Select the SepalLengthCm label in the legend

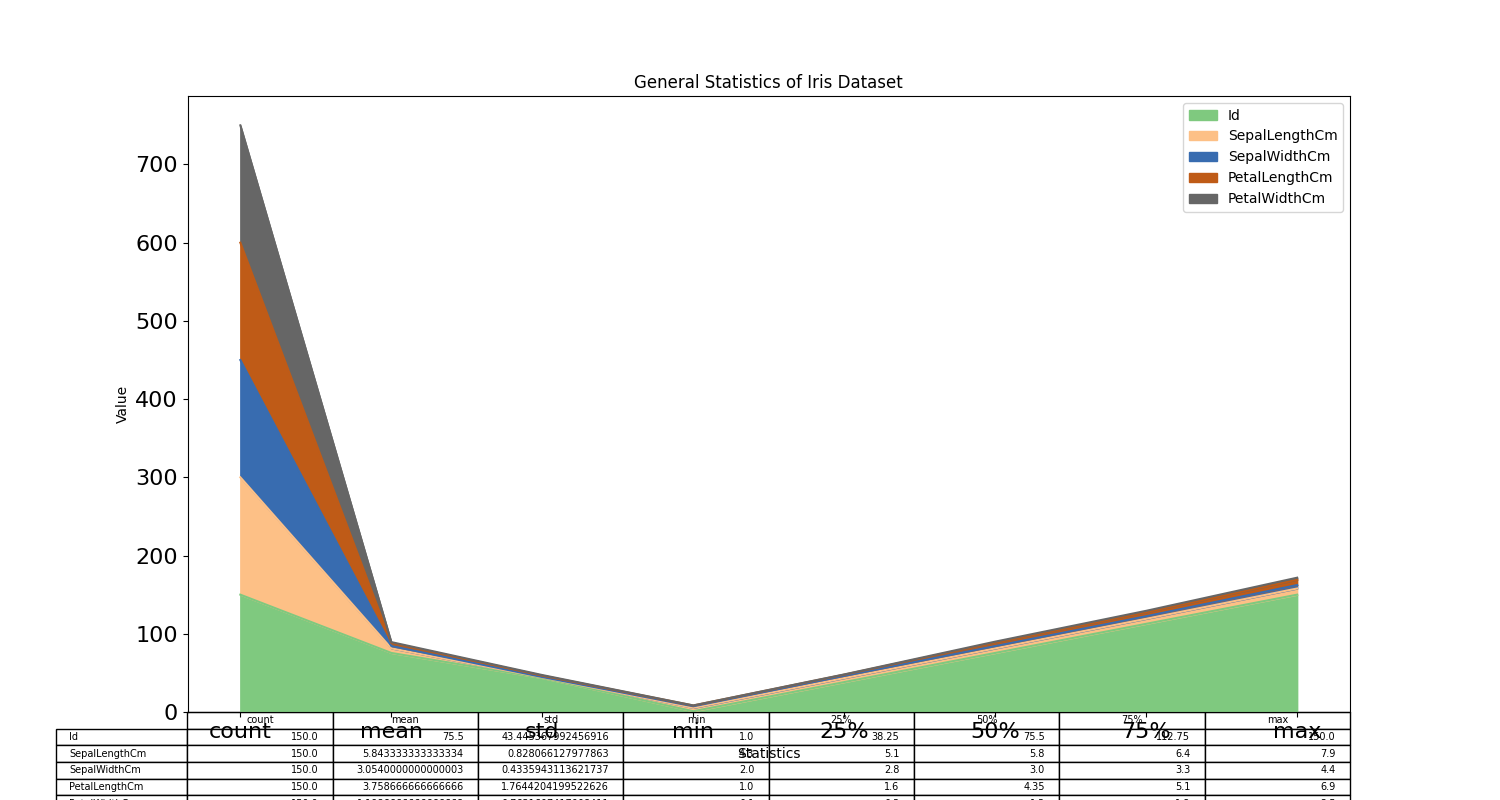[1282, 136]
